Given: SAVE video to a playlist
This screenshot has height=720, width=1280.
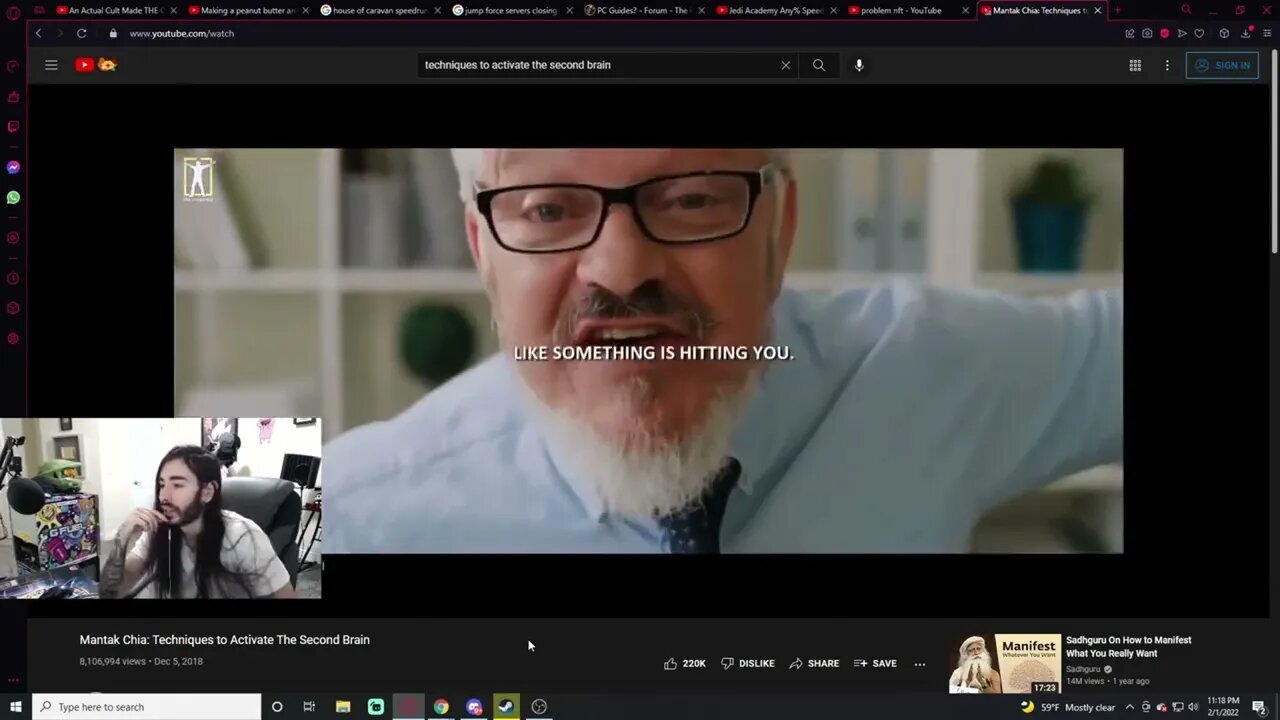Looking at the screenshot, I should (875, 663).
